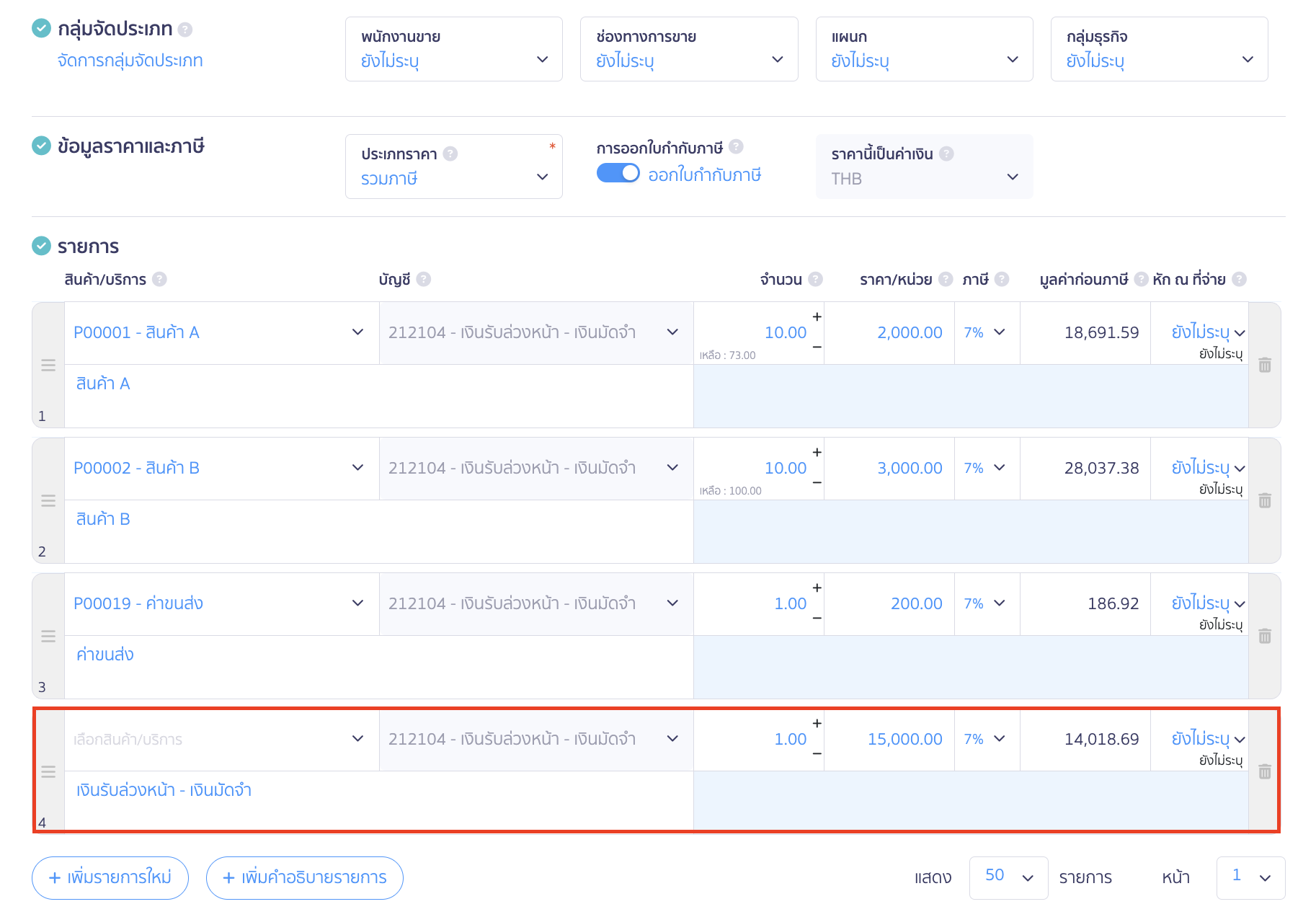Open the แผนก dropdown
Viewport: 1316px width, 917px height.
click(924, 49)
